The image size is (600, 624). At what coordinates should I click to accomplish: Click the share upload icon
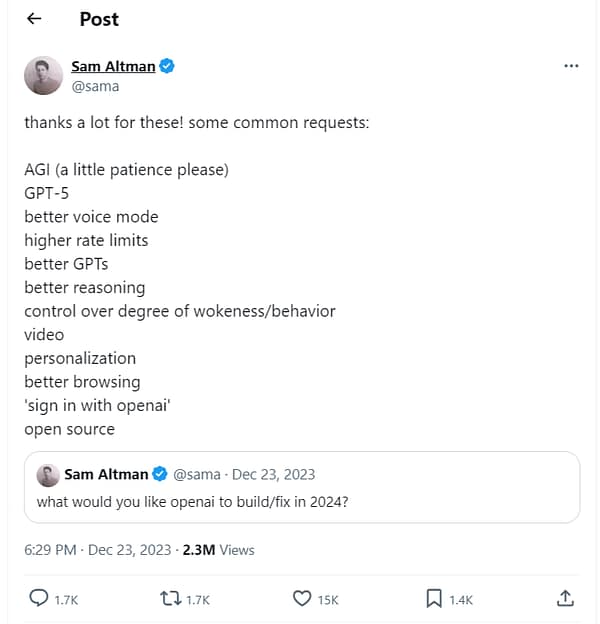click(x=565, y=598)
